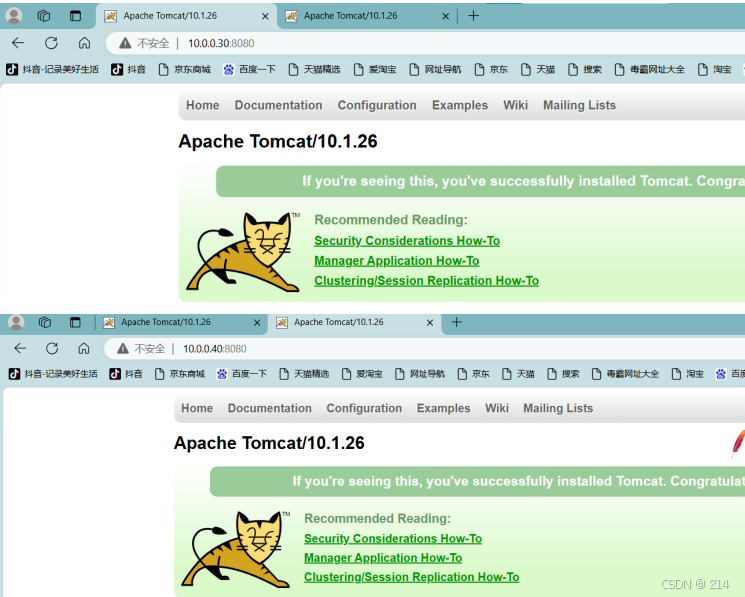Click the profile avatar in the top browser

pos(14,16)
